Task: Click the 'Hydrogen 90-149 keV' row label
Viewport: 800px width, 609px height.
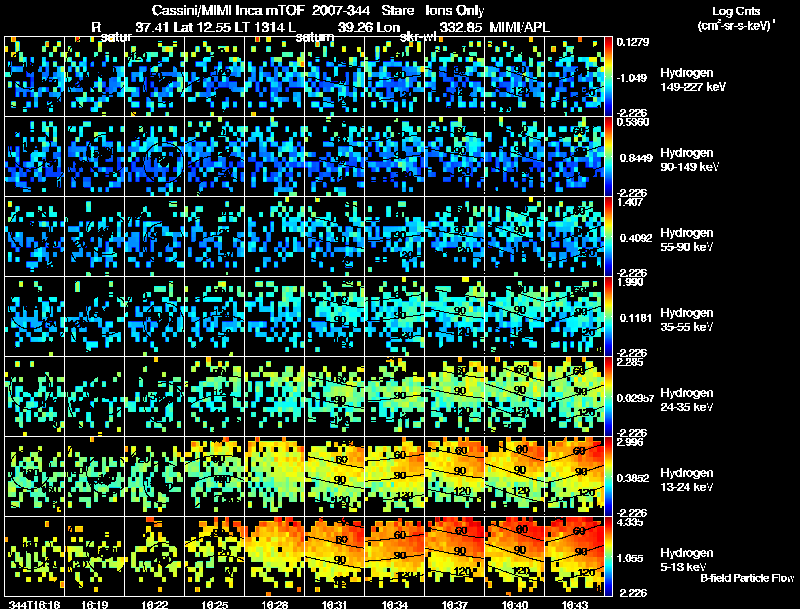Action: 689,160
